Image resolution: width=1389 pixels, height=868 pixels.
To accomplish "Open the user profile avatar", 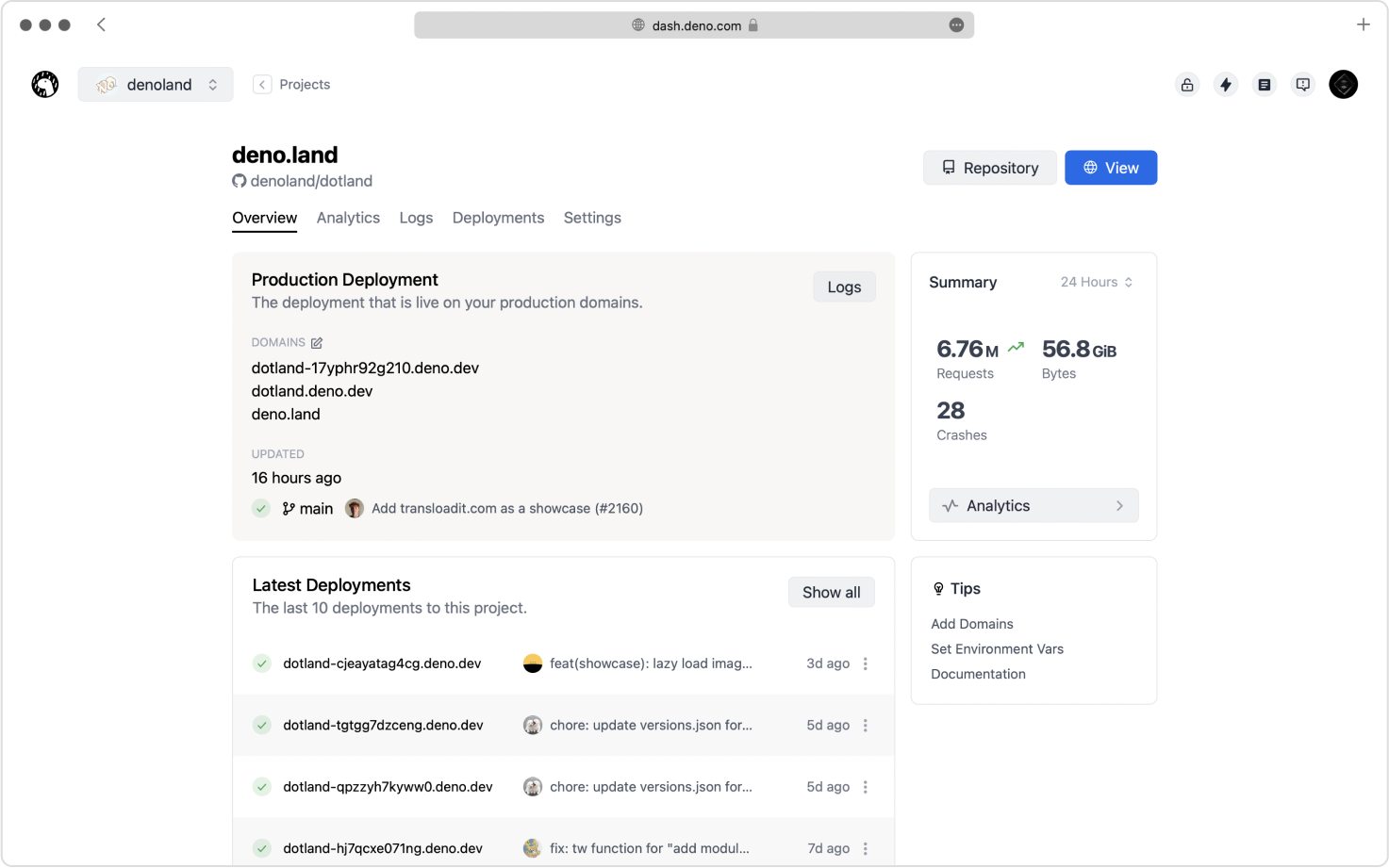I will tap(1343, 85).
